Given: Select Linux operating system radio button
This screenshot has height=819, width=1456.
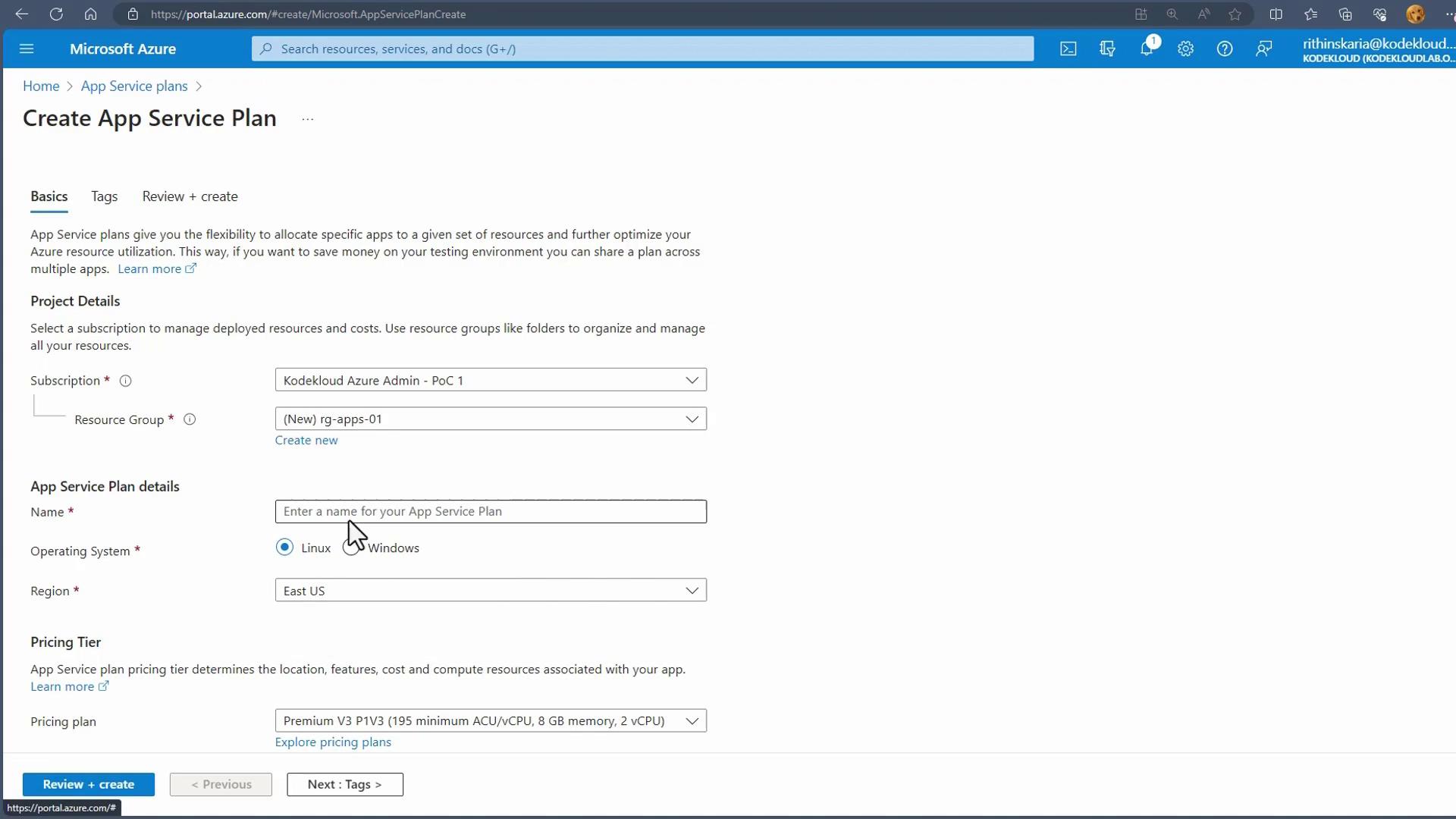Looking at the screenshot, I should [284, 548].
